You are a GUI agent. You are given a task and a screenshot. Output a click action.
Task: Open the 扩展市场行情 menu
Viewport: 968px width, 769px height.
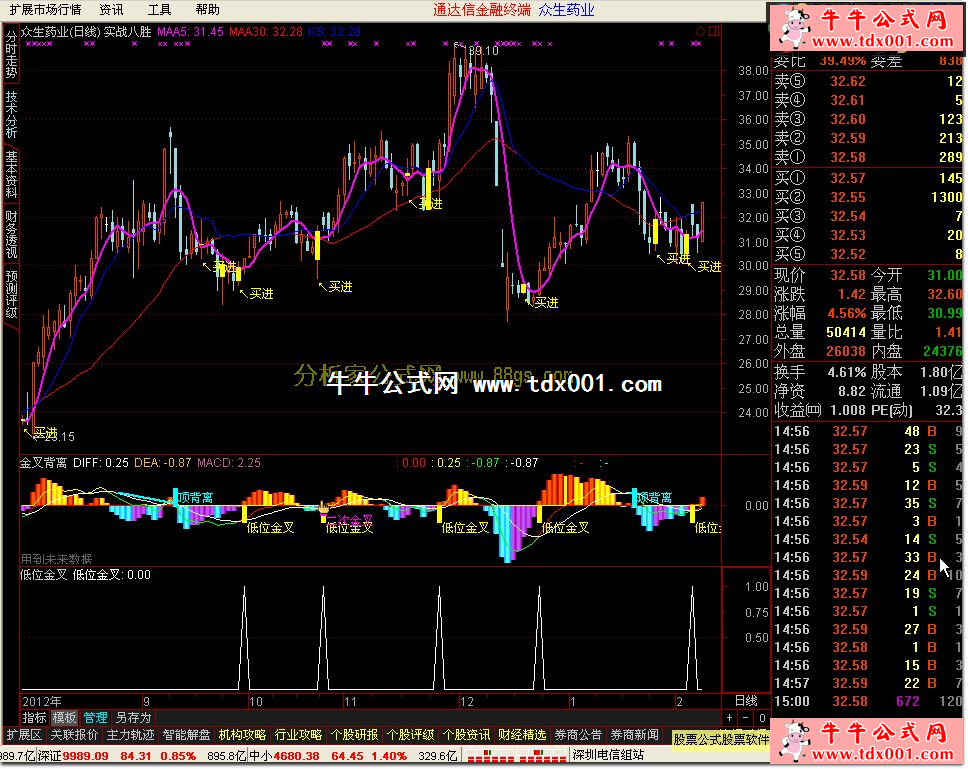pos(45,10)
